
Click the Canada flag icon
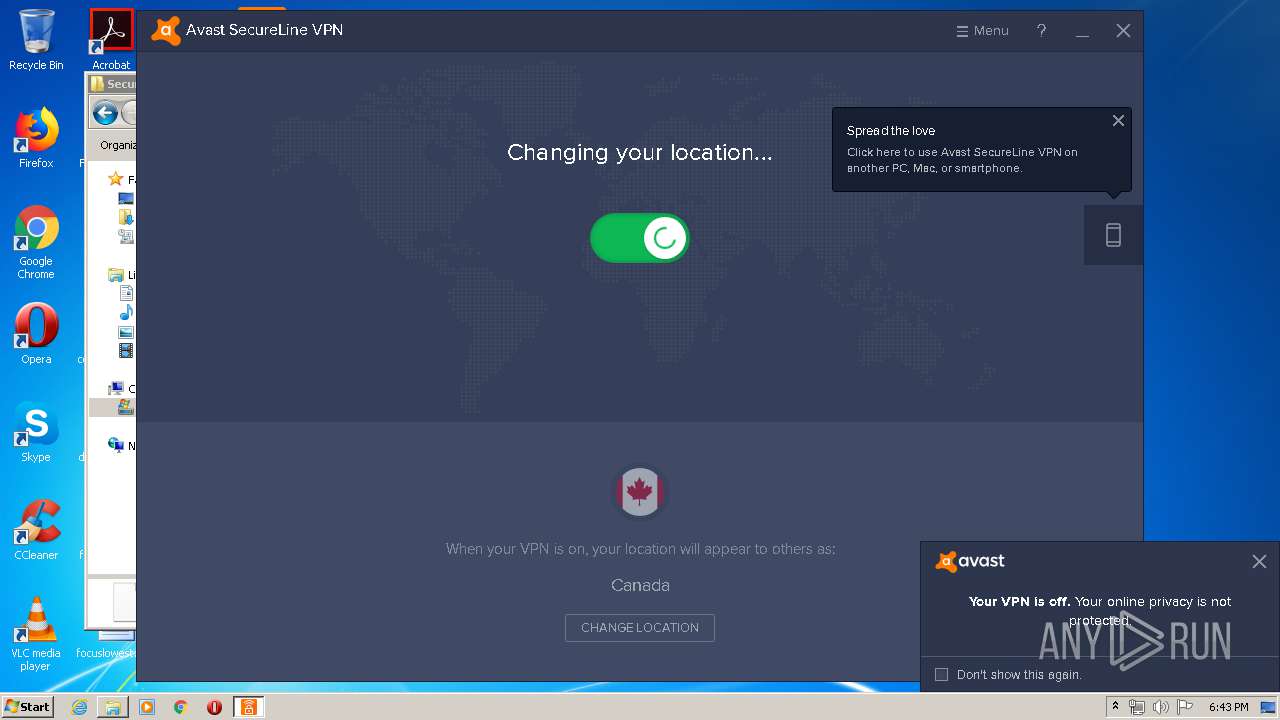click(x=640, y=492)
